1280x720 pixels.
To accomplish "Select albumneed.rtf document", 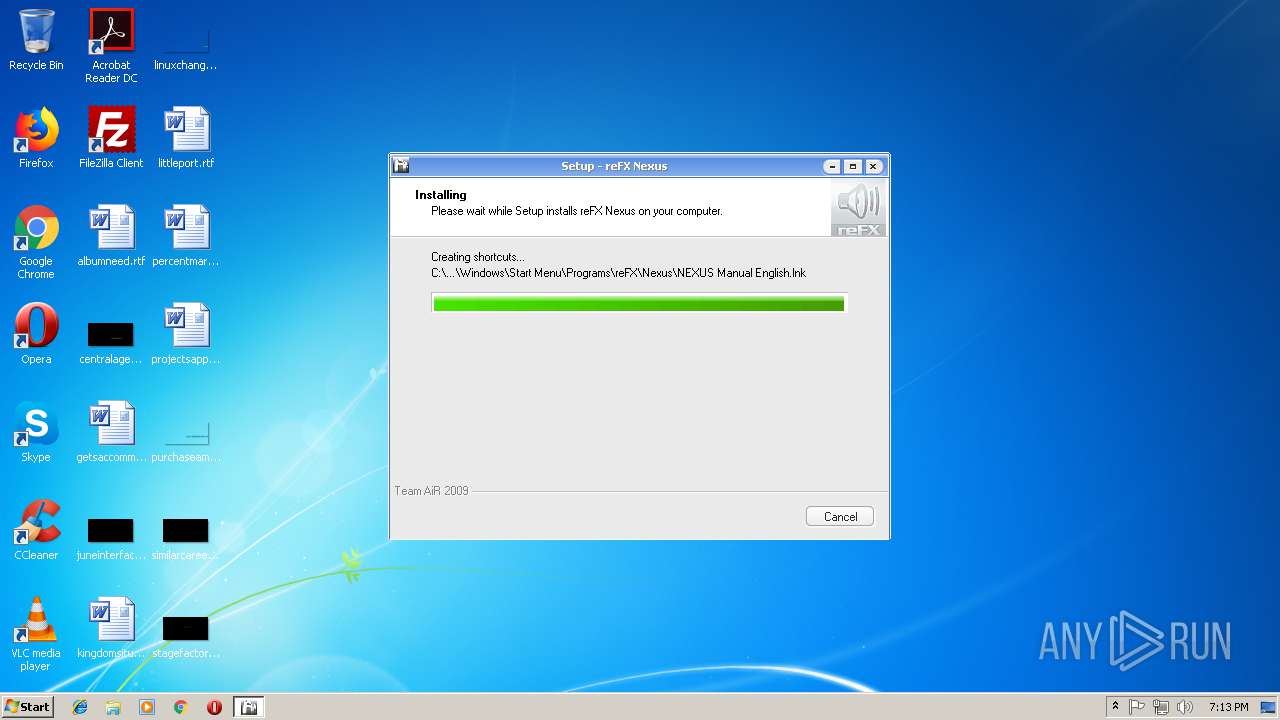I will (111, 236).
